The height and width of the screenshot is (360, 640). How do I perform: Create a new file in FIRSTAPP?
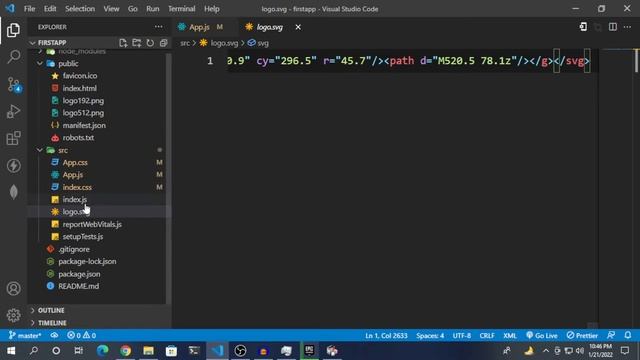click(x=123, y=43)
